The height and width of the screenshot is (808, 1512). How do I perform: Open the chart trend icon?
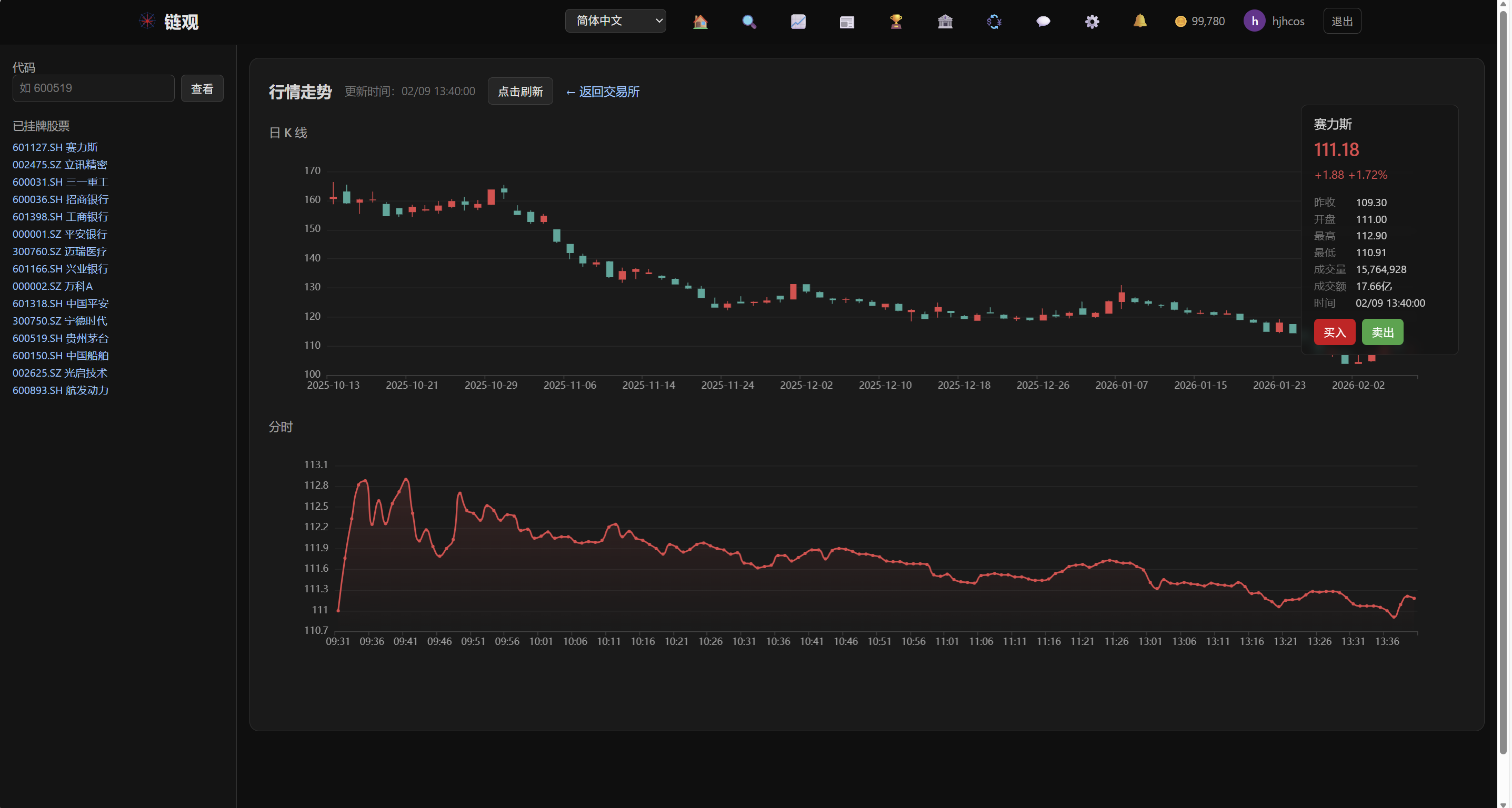click(x=798, y=22)
